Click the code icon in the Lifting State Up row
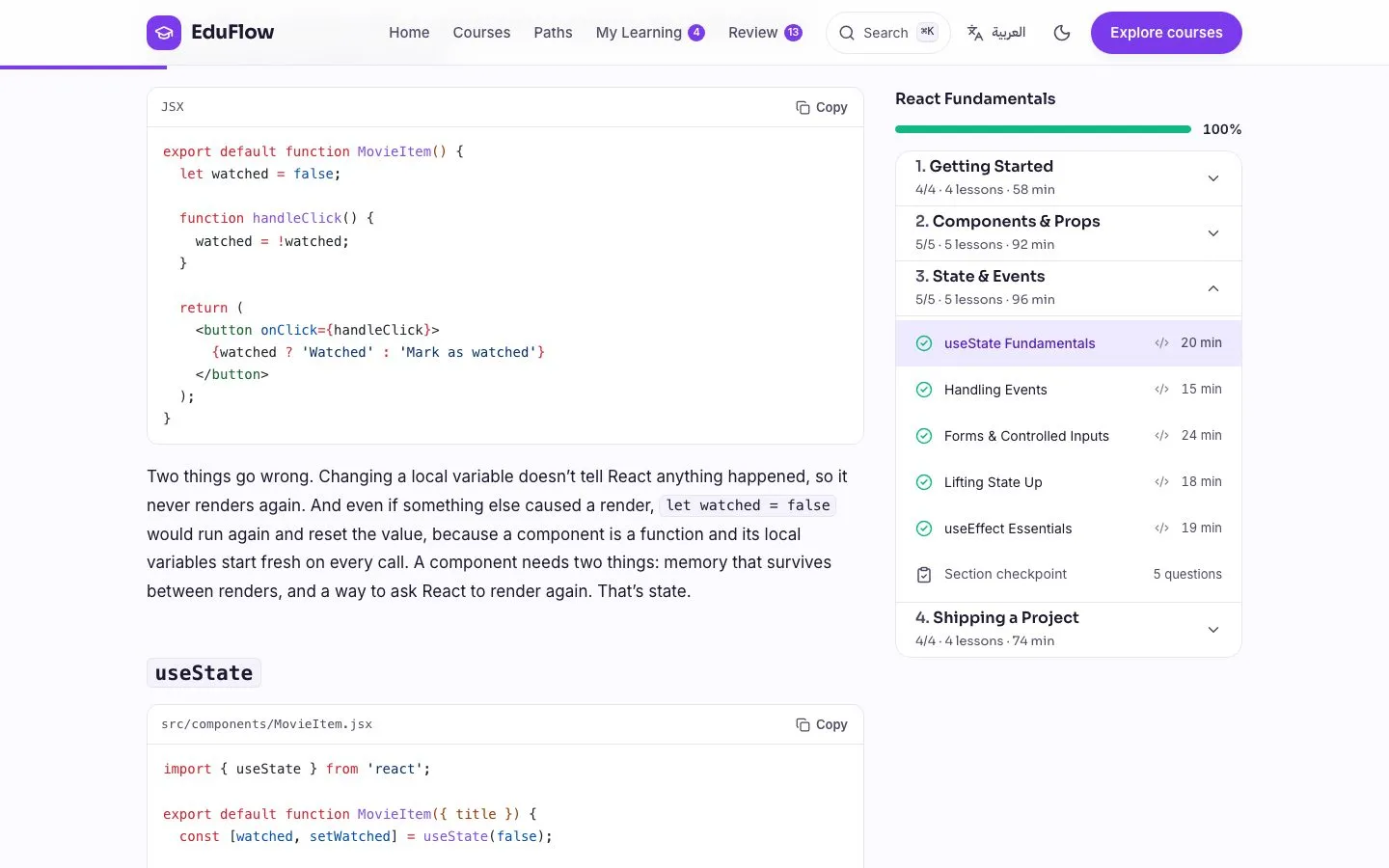This screenshot has height=868, width=1389. (1161, 482)
